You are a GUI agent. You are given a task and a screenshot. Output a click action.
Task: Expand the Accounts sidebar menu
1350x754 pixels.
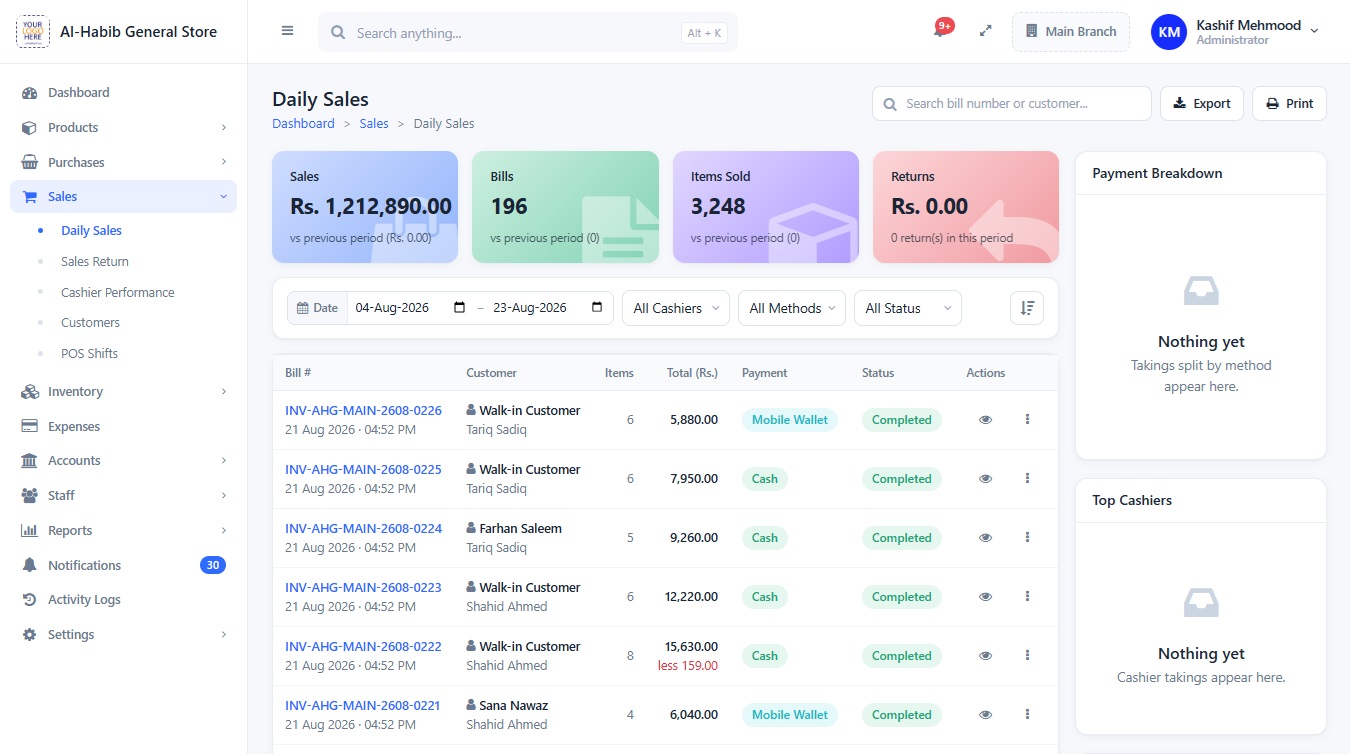click(123, 461)
